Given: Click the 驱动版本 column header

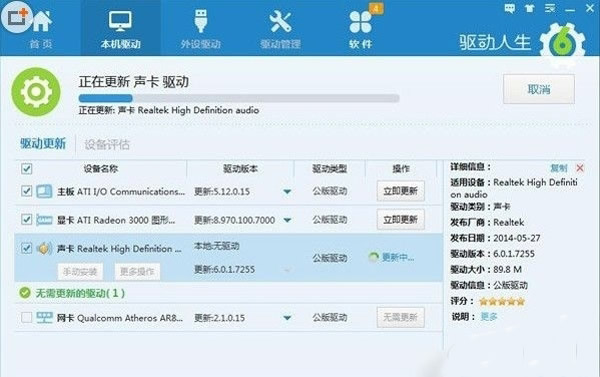Looking at the screenshot, I should (240, 168).
